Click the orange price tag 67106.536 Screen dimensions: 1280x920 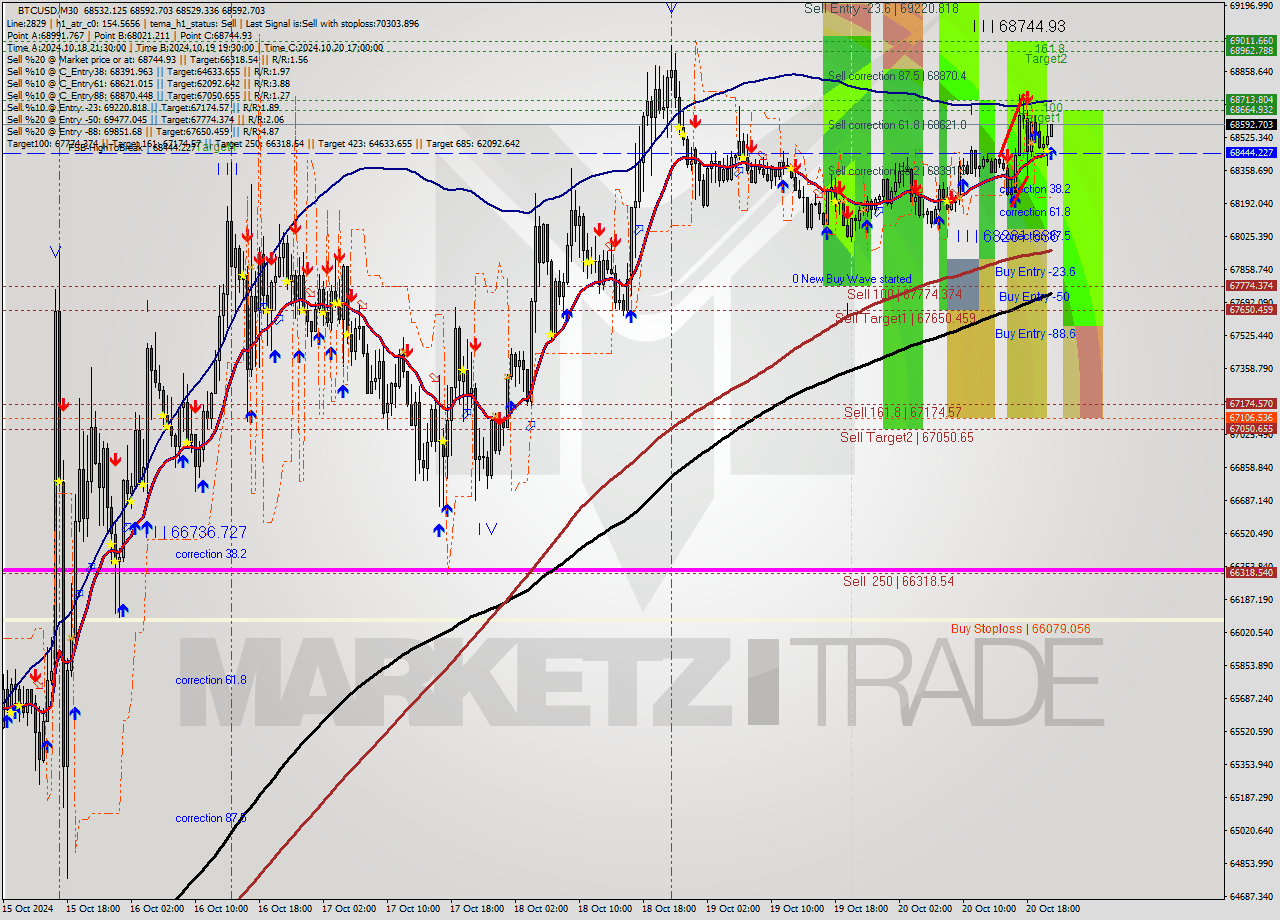tap(1250, 418)
